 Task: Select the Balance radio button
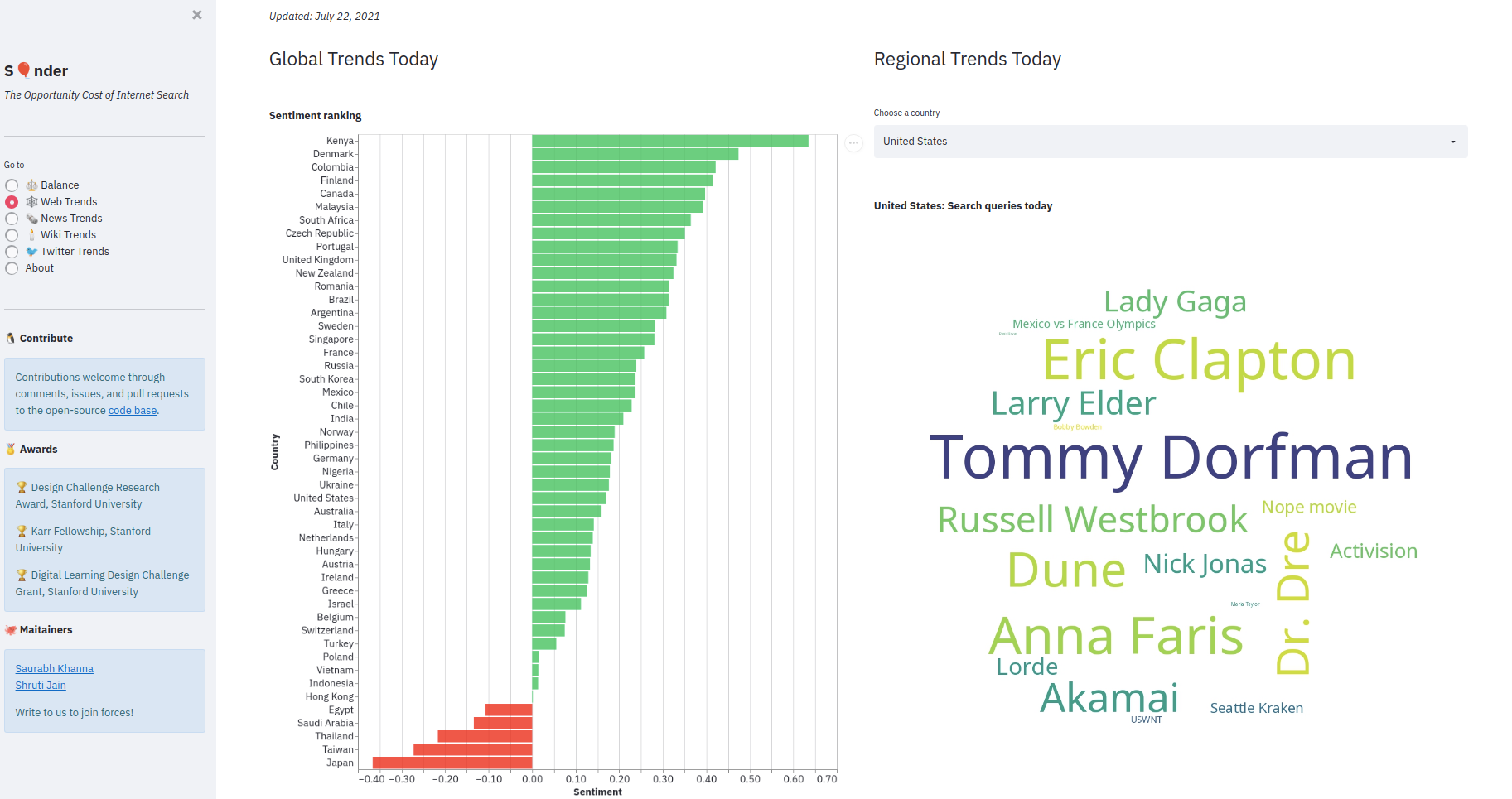coord(12,185)
